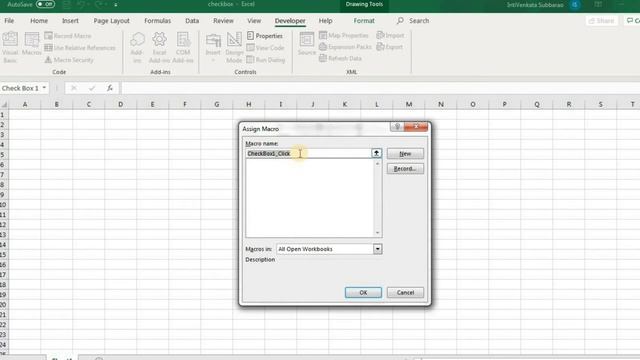
Task: Select row 10 header
Action: tap(3, 205)
